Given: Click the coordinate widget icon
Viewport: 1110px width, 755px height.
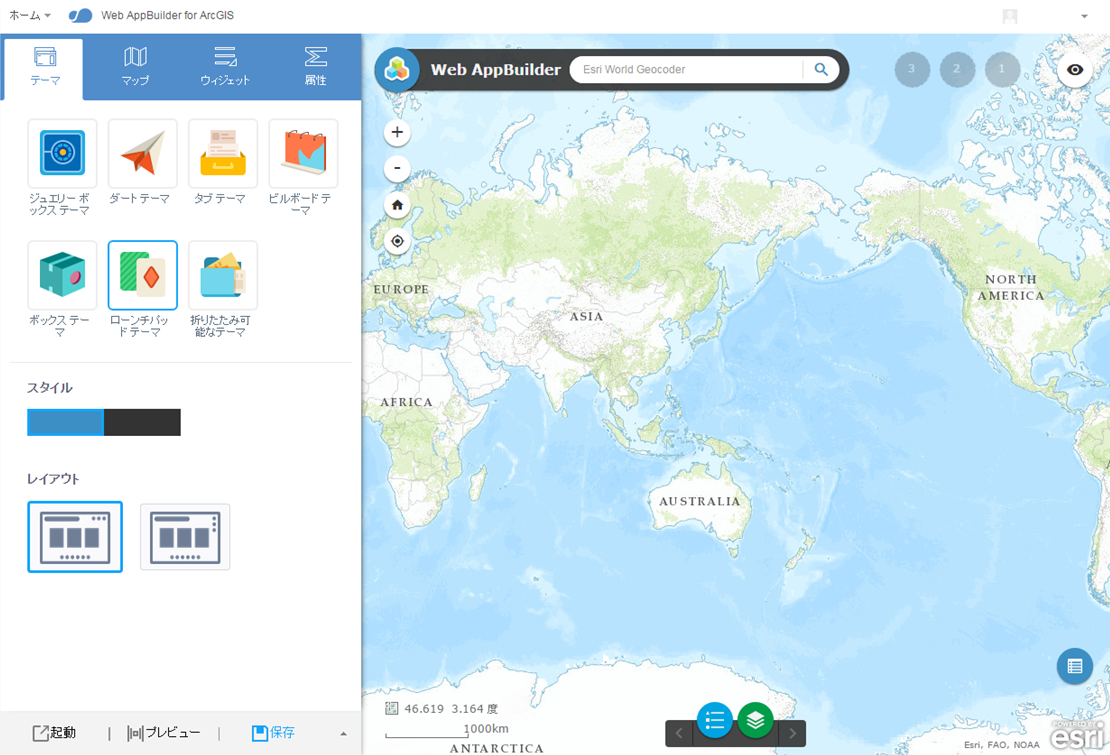Looking at the screenshot, I should (391, 708).
